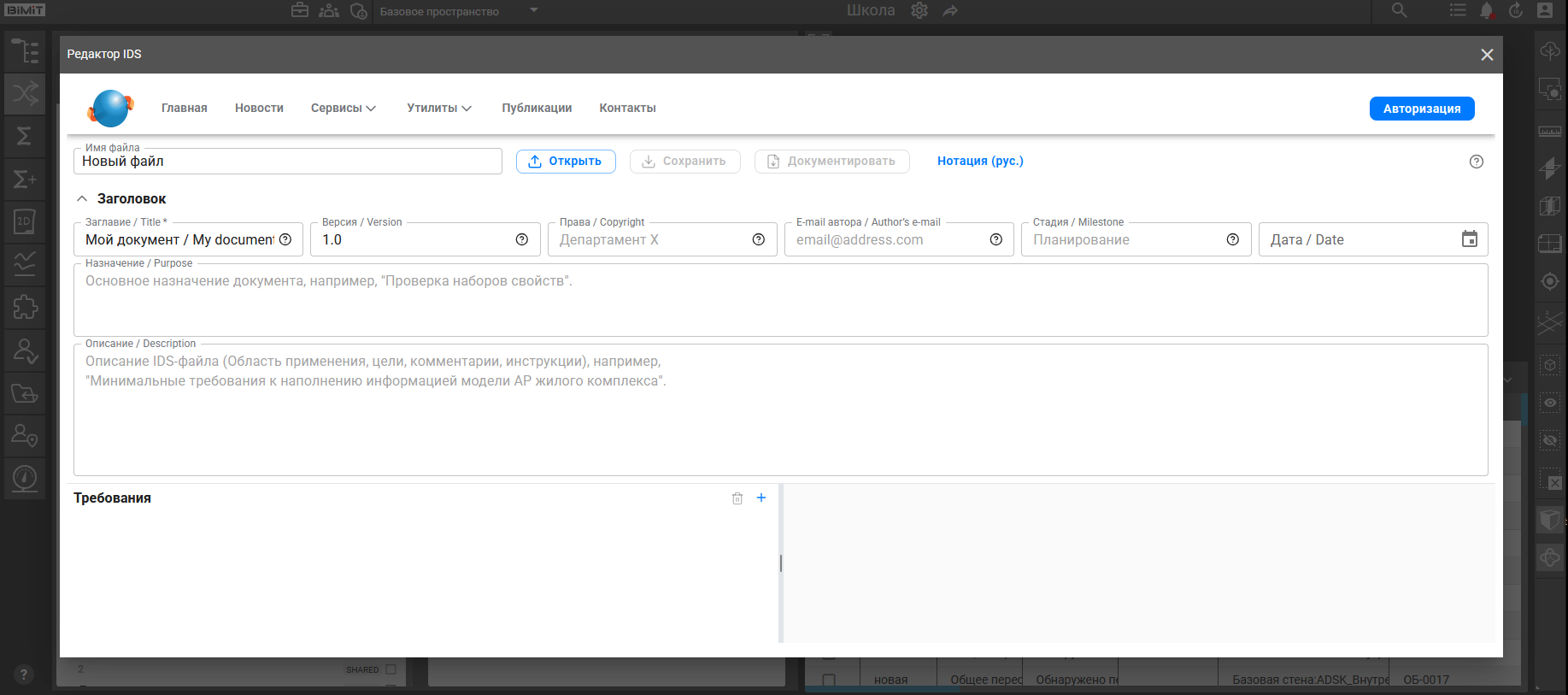Click the help icon right of Нотация
Viewport: 1568px width, 695px height.
(1477, 162)
